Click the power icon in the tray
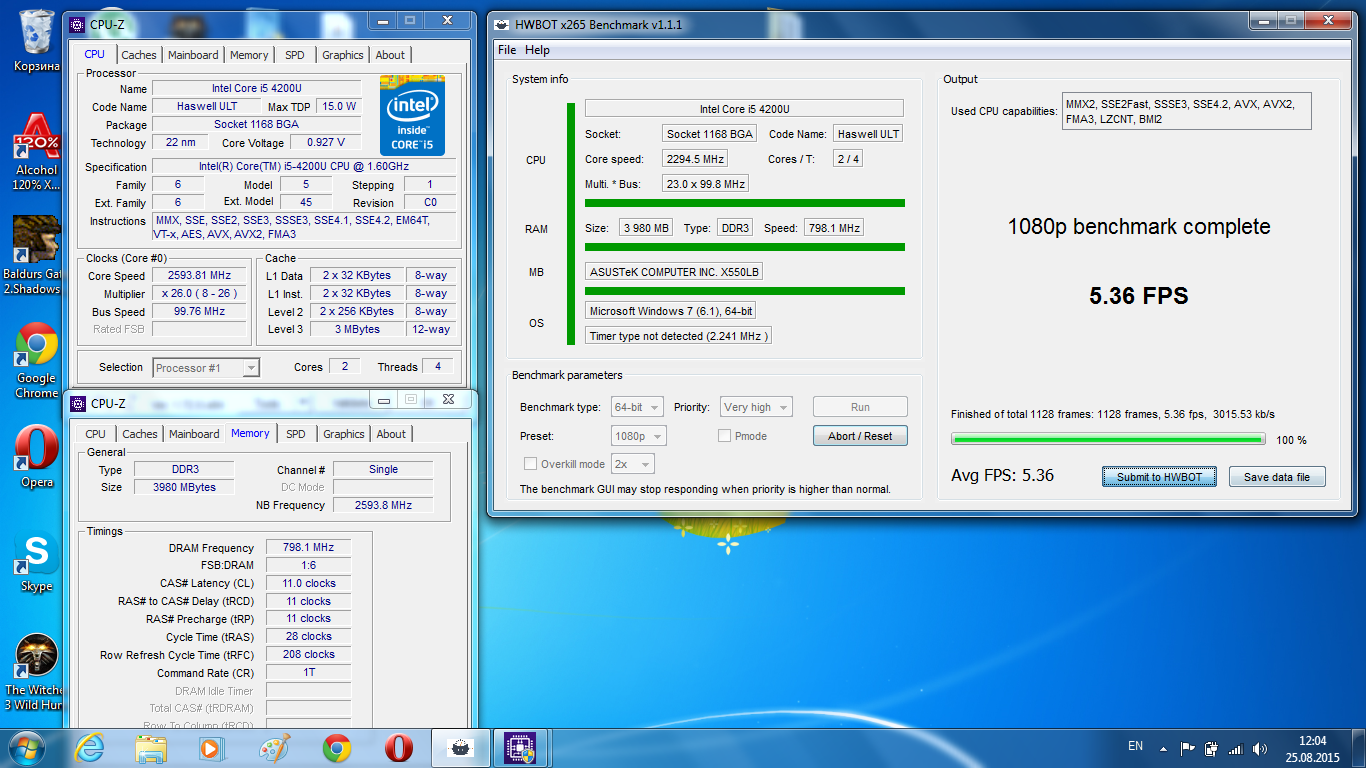 [1211, 748]
